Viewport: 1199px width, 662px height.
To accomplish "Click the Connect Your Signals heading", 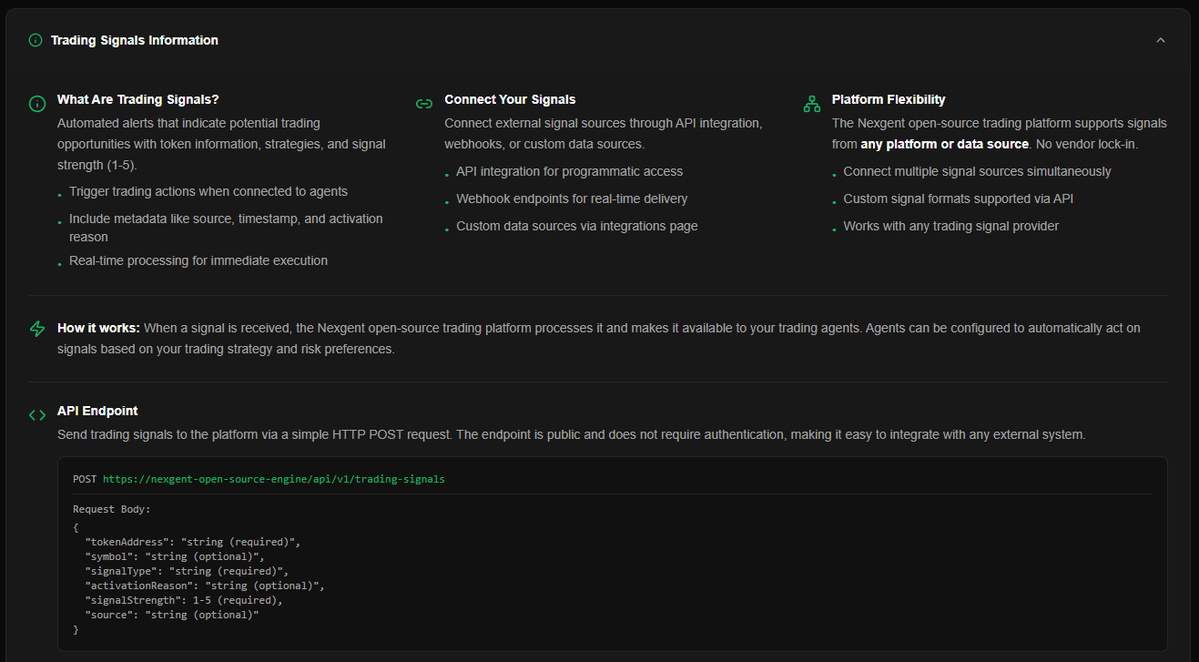I will [510, 99].
